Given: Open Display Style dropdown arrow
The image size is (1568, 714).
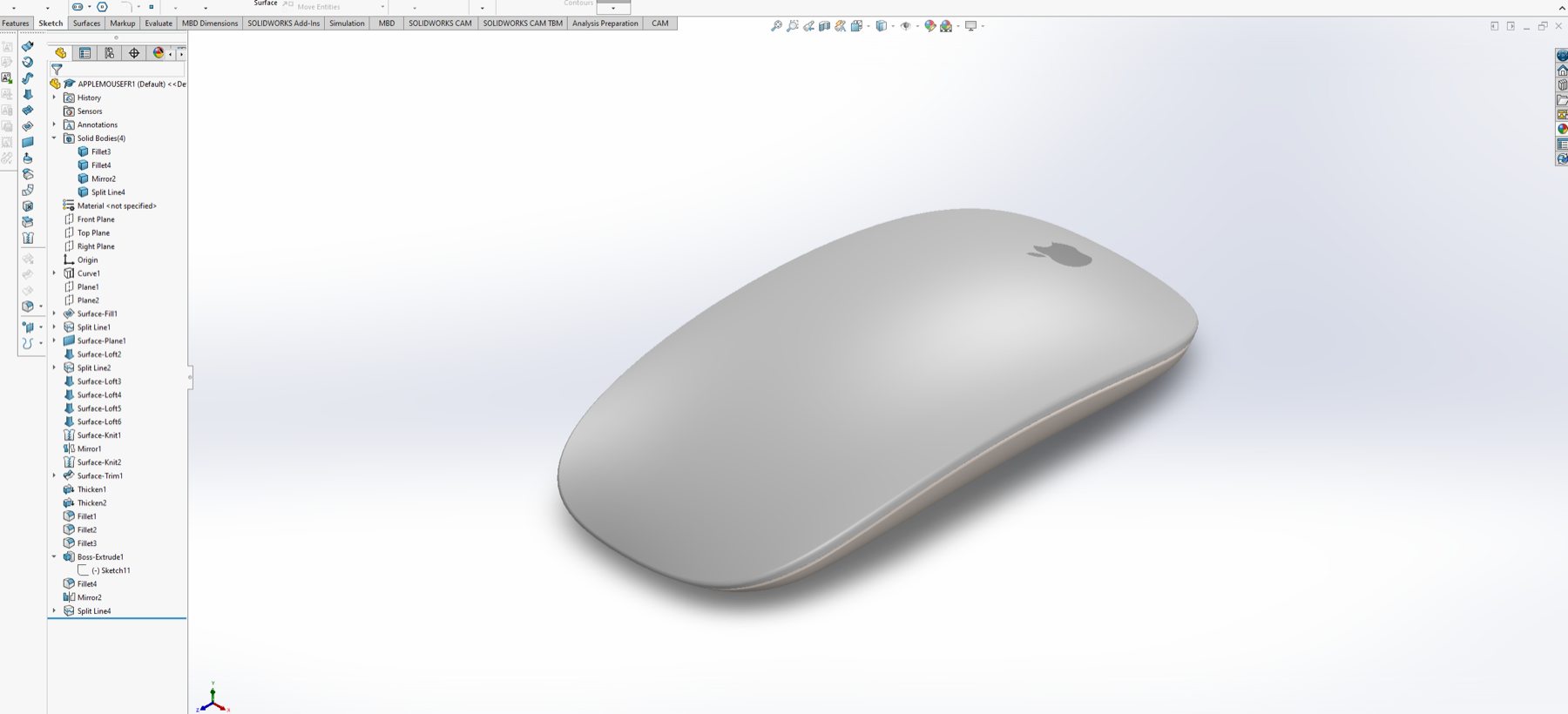Looking at the screenshot, I should pyautogui.click(x=893, y=26).
